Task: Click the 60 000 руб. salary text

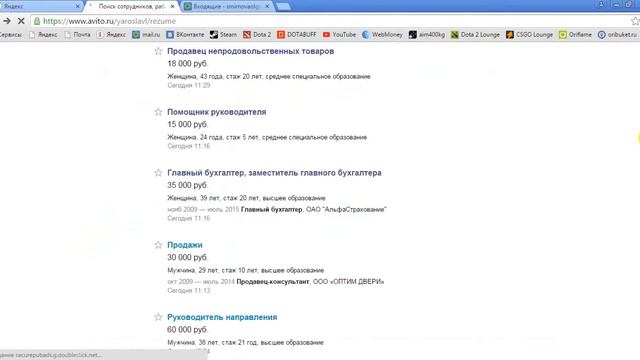Action: pos(188,330)
